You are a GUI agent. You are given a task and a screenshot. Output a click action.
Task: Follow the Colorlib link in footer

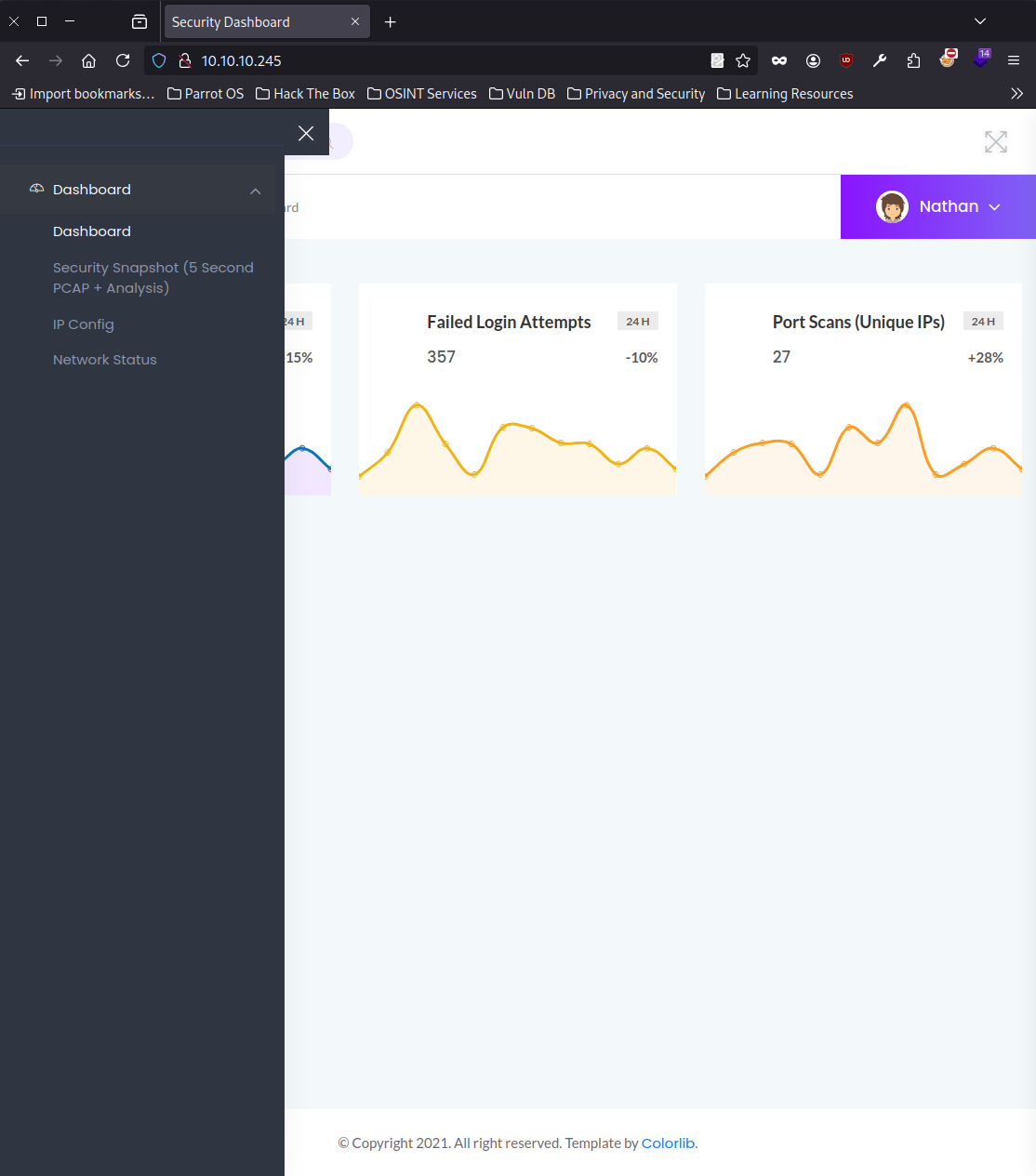point(668,1143)
